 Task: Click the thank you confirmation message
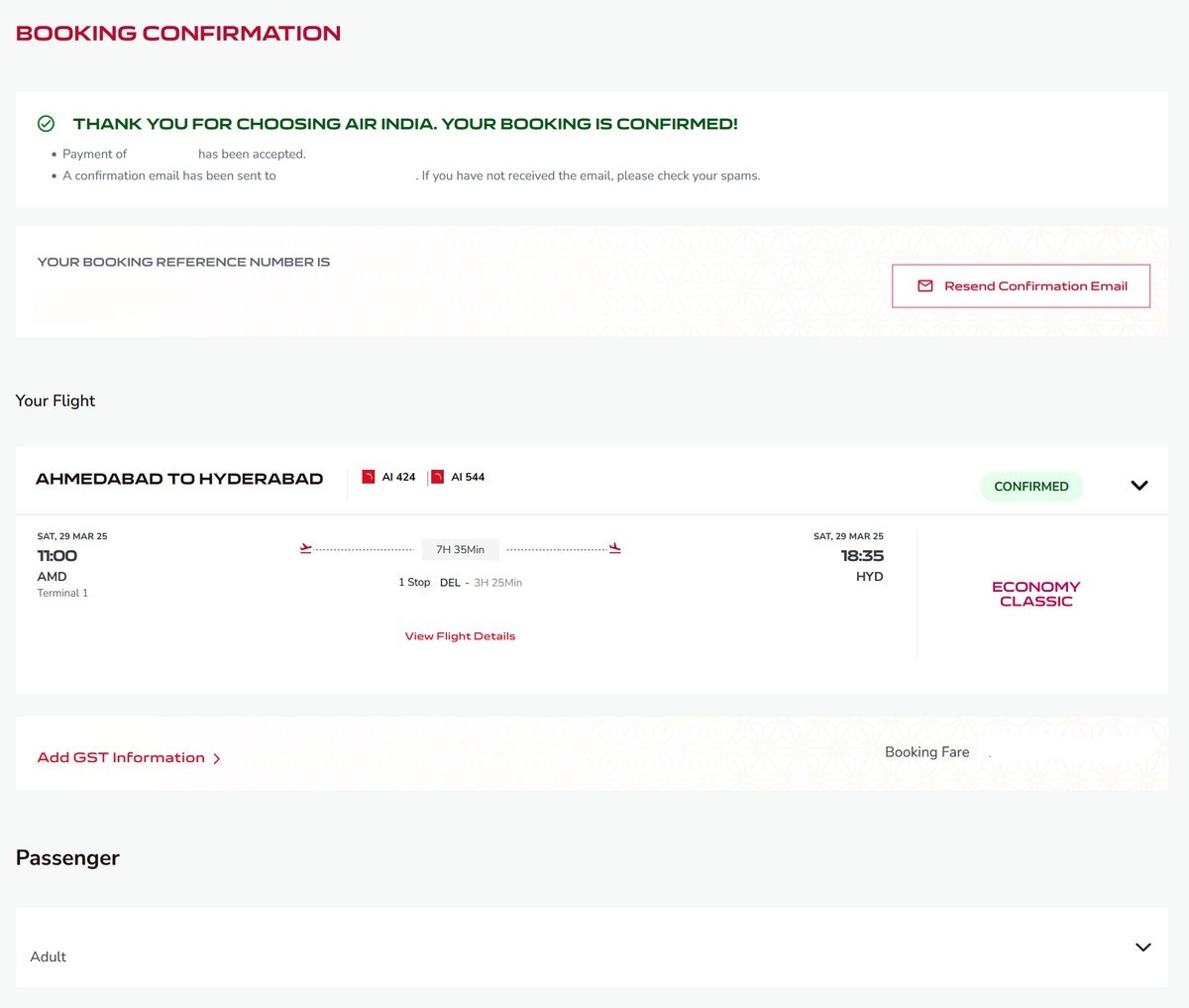point(405,124)
